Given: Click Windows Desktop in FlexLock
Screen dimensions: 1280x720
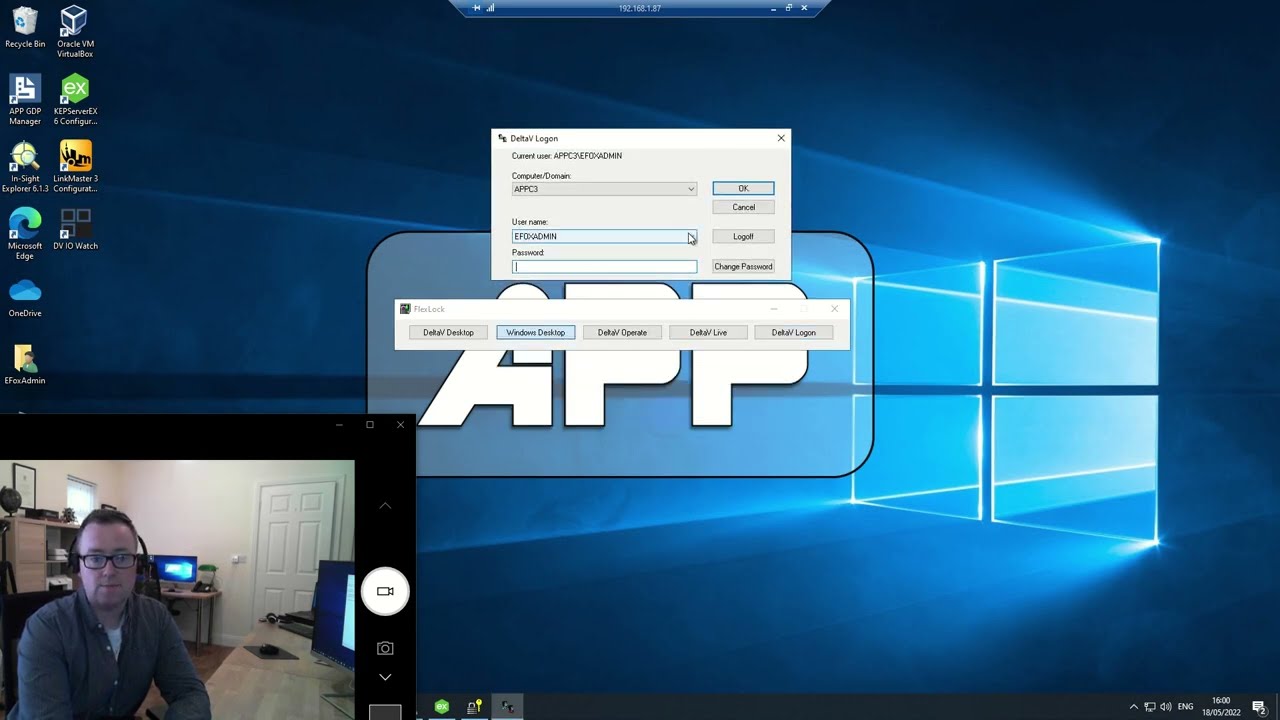Looking at the screenshot, I should [x=535, y=332].
